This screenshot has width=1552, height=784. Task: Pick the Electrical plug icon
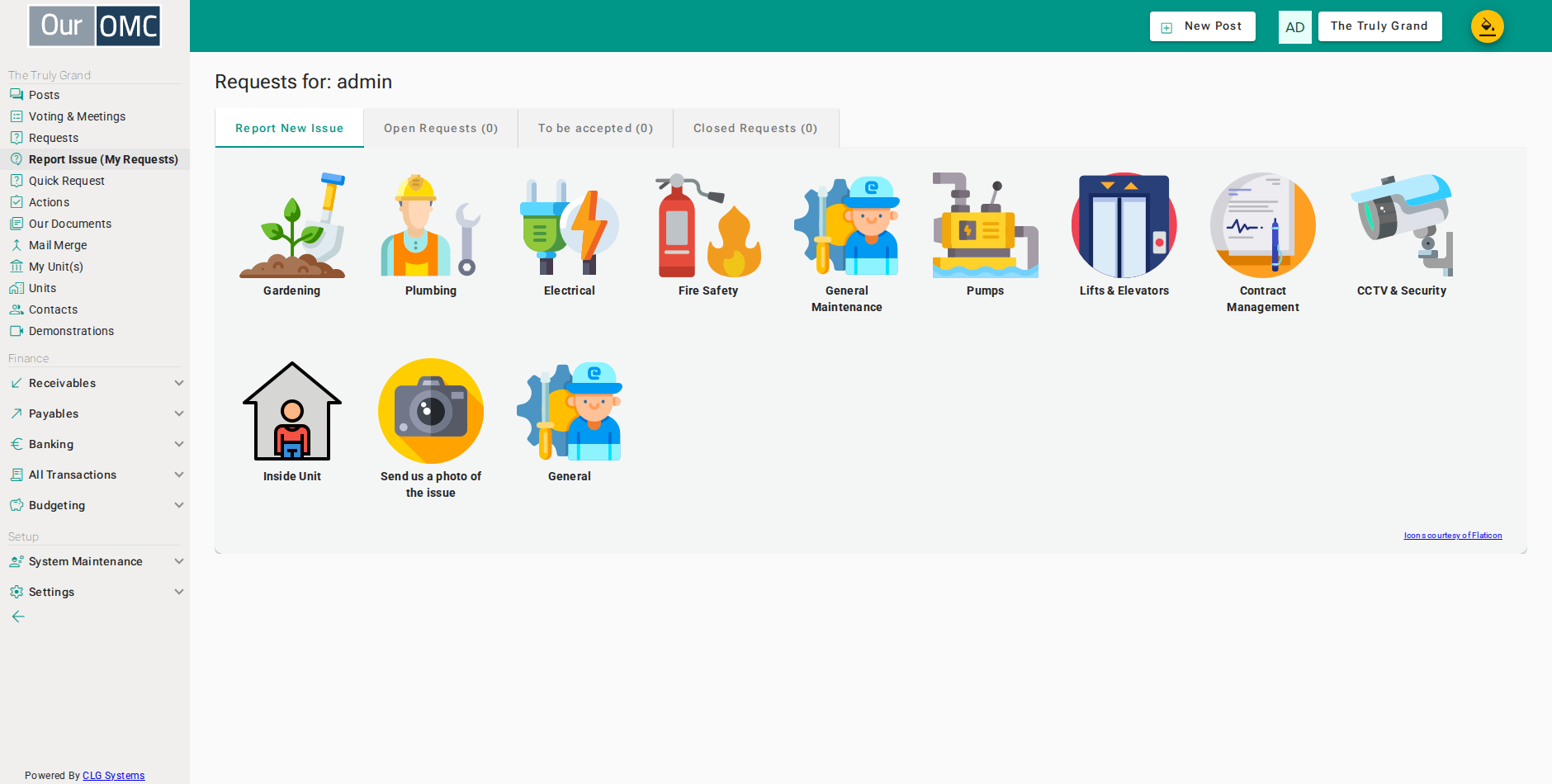570,225
